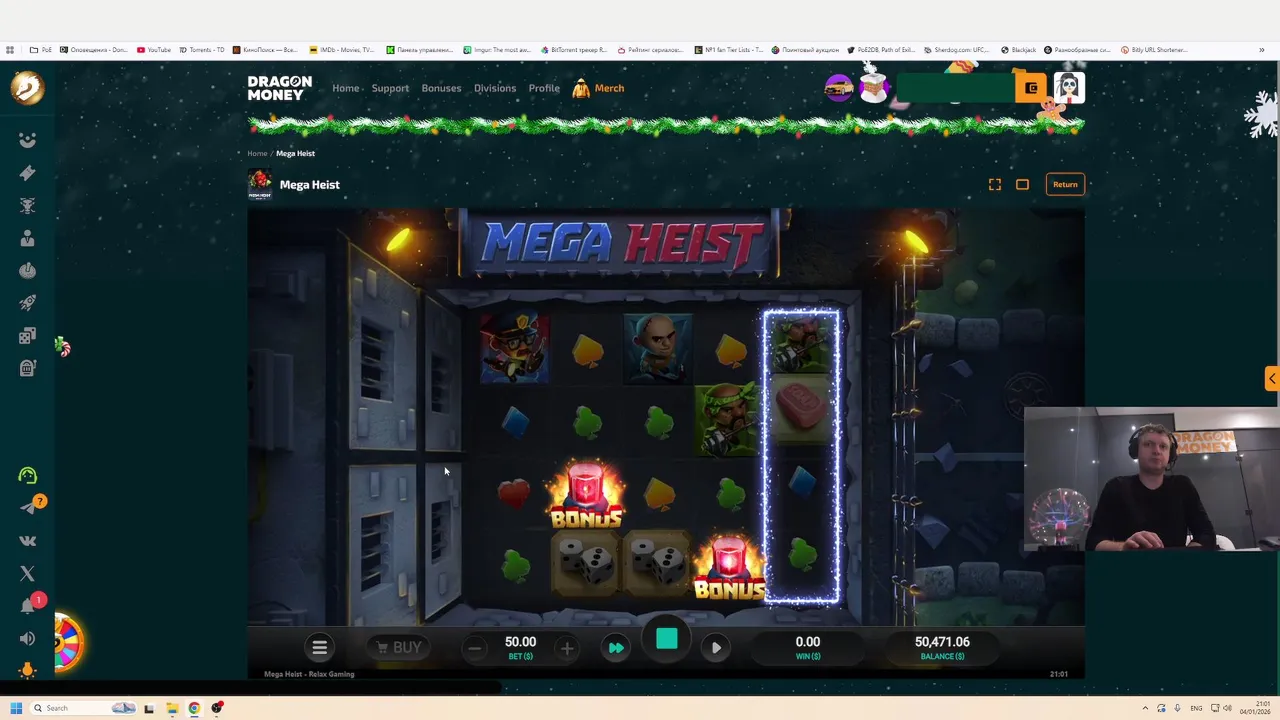Open notifications bell with red badge
This screenshot has height=720, width=1280.
[30, 604]
